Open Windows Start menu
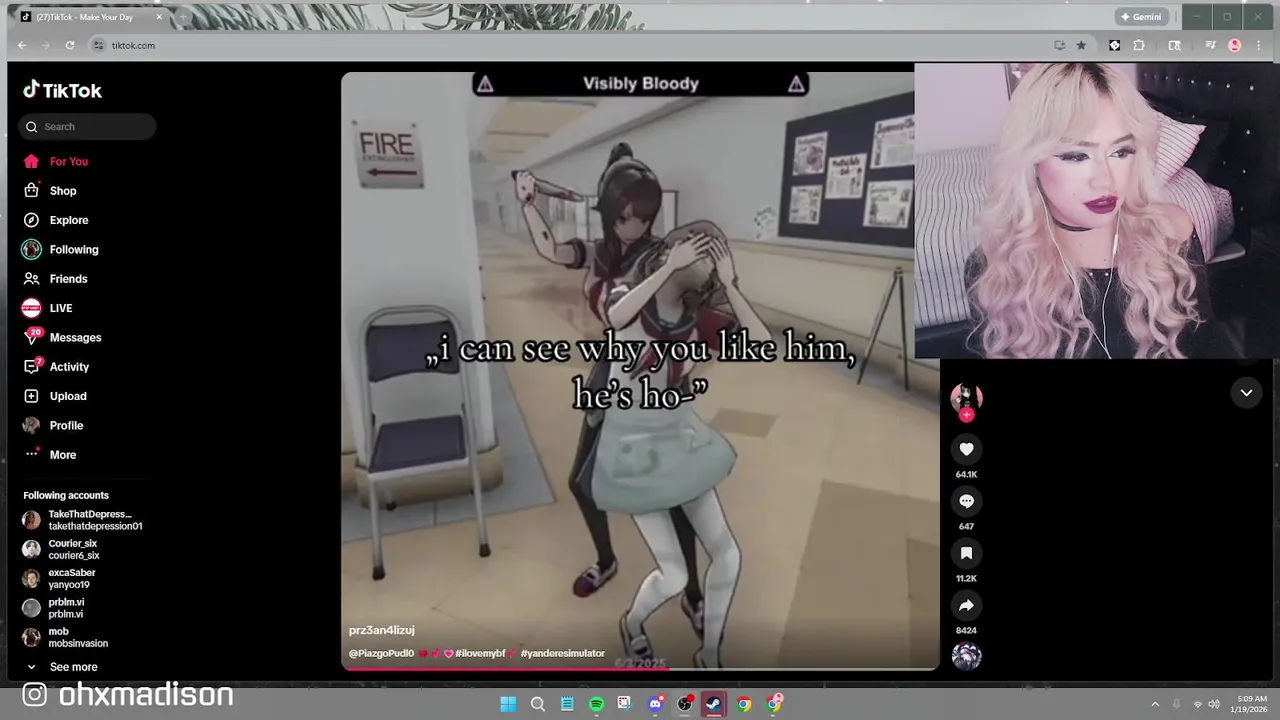 (x=508, y=704)
